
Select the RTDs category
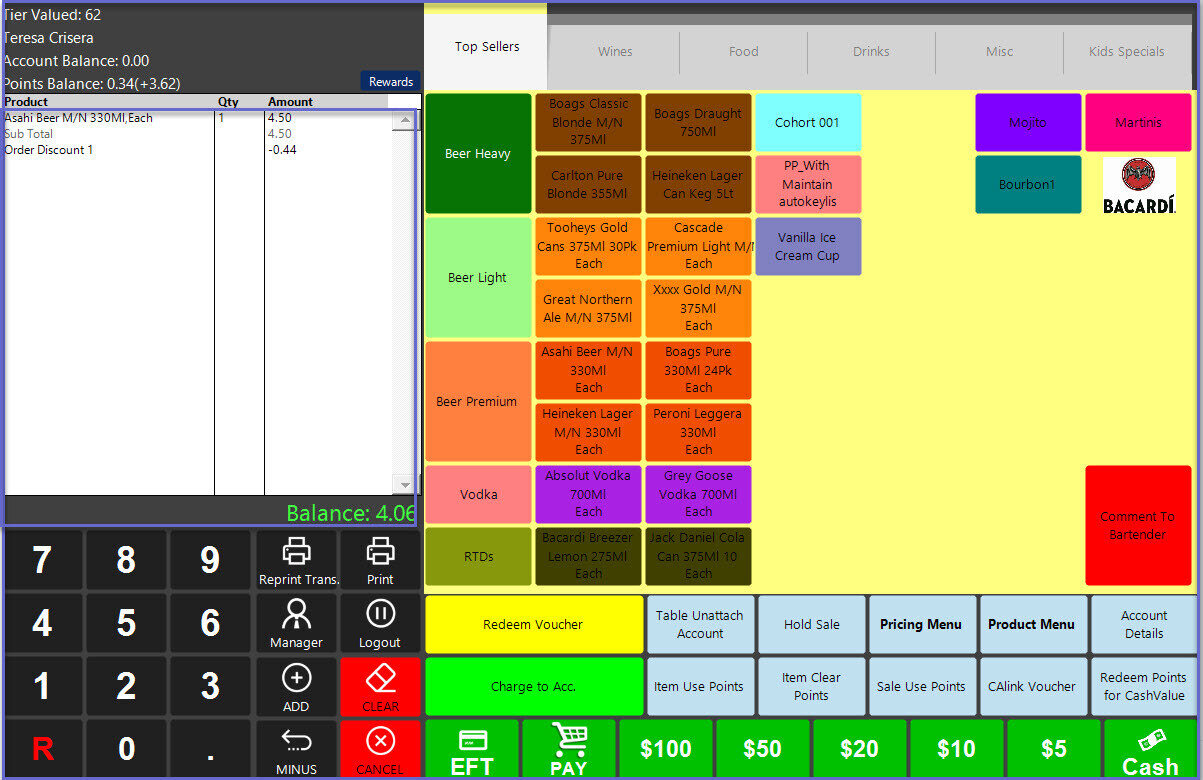point(478,557)
